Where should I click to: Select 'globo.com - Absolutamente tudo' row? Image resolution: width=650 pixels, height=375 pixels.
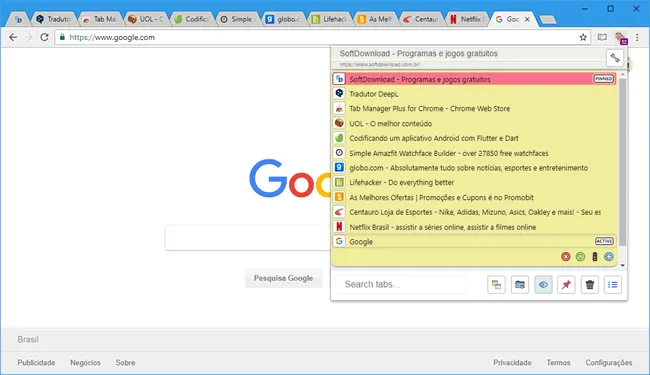pos(474,167)
